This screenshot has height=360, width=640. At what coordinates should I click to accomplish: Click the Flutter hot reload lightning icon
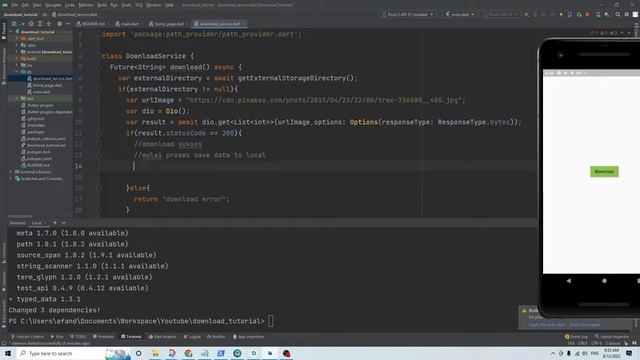point(561,14)
